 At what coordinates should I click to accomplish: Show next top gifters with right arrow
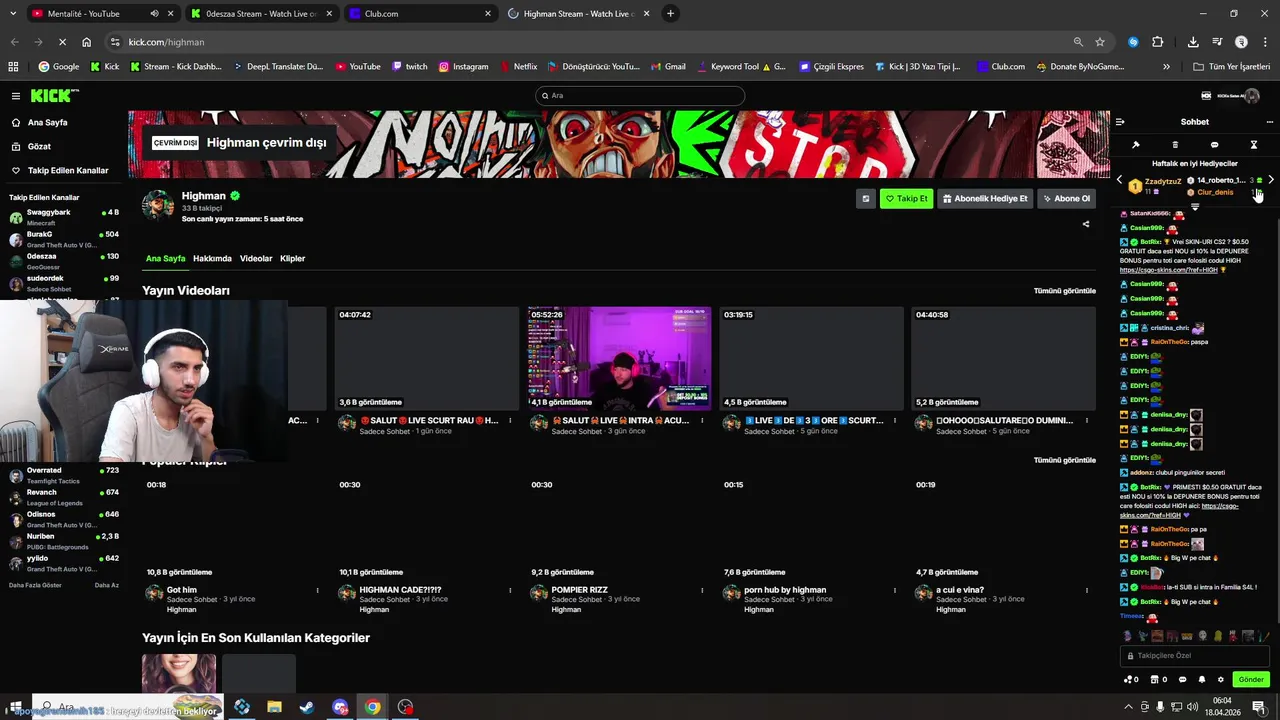[1271, 180]
